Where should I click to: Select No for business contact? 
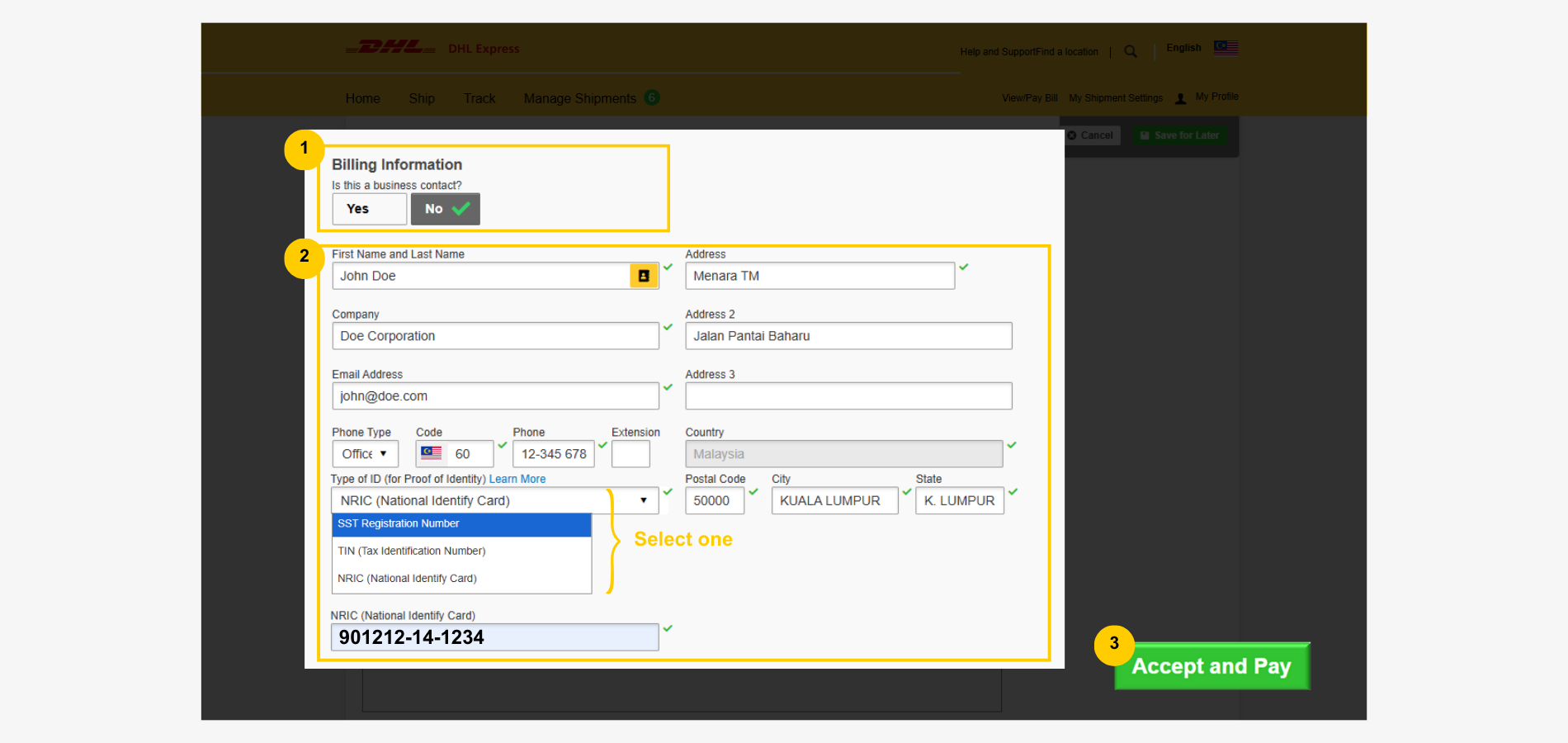coord(446,209)
